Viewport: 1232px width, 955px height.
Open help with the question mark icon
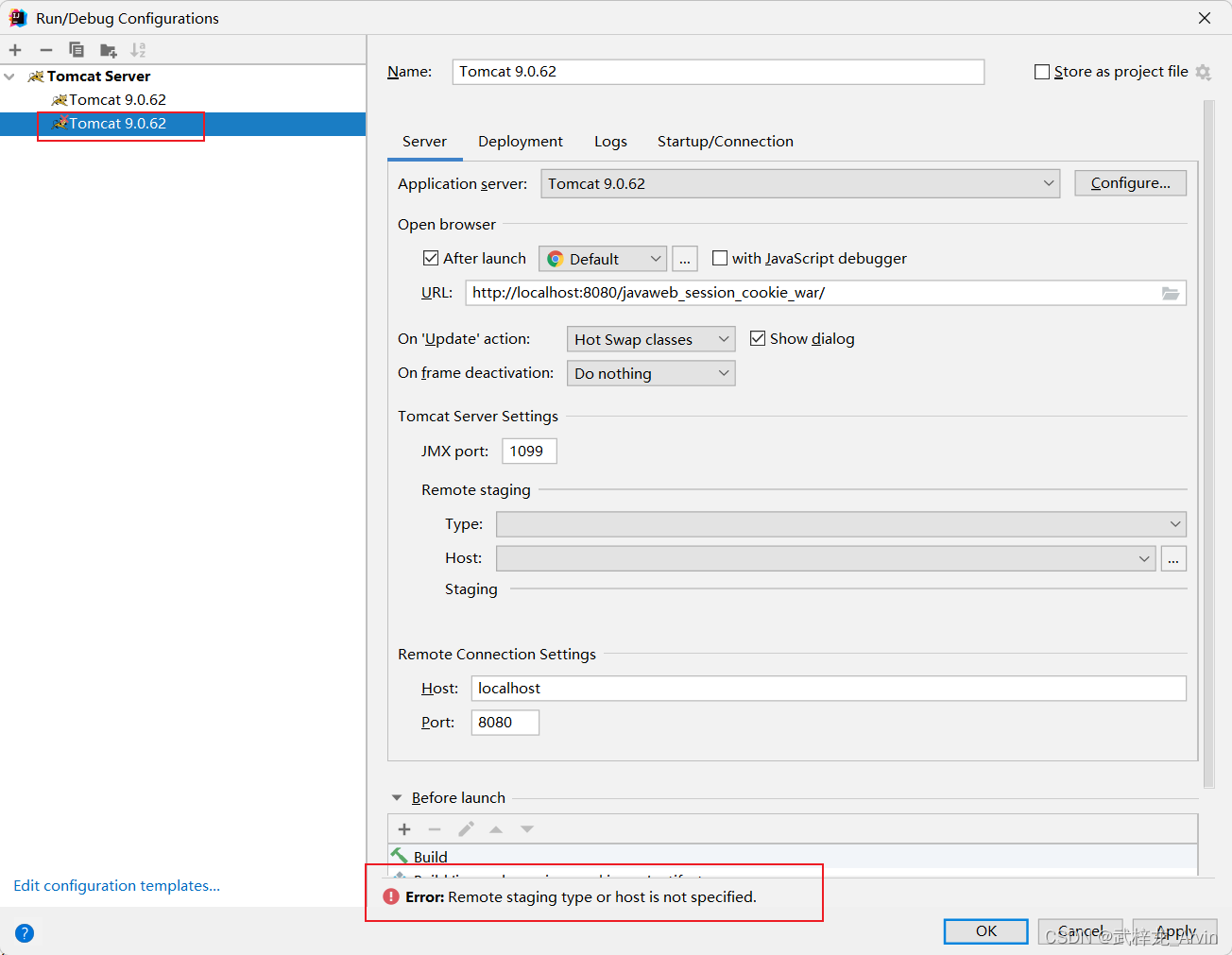click(25, 933)
